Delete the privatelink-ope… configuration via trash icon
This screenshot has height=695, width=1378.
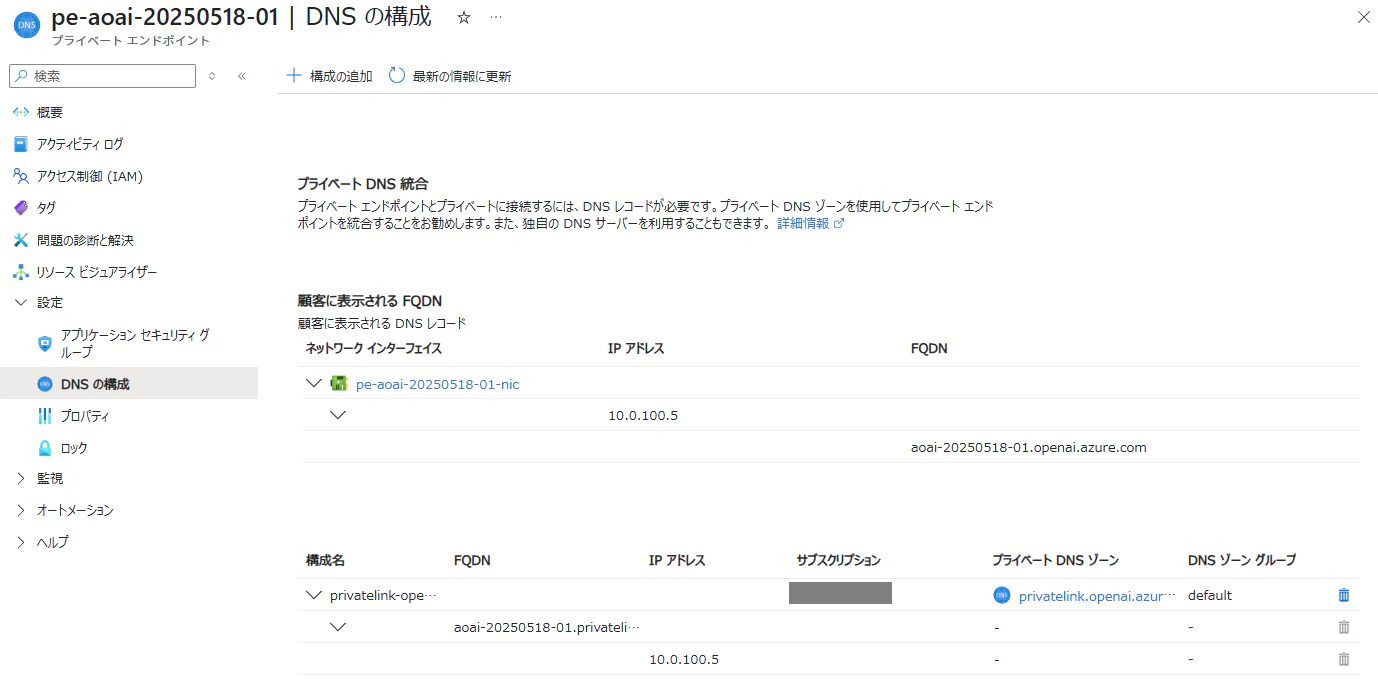point(1344,595)
